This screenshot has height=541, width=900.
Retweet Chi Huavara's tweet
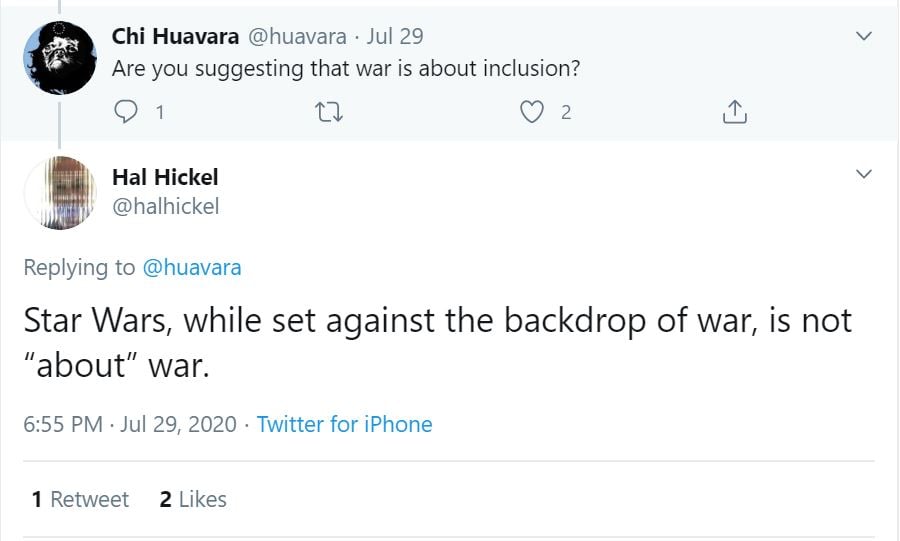[x=329, y=113]
